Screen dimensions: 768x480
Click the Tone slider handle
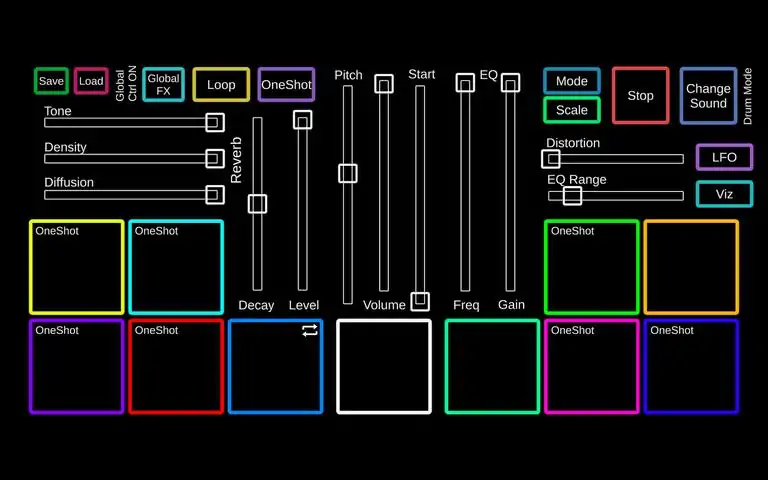coord(214,122)
